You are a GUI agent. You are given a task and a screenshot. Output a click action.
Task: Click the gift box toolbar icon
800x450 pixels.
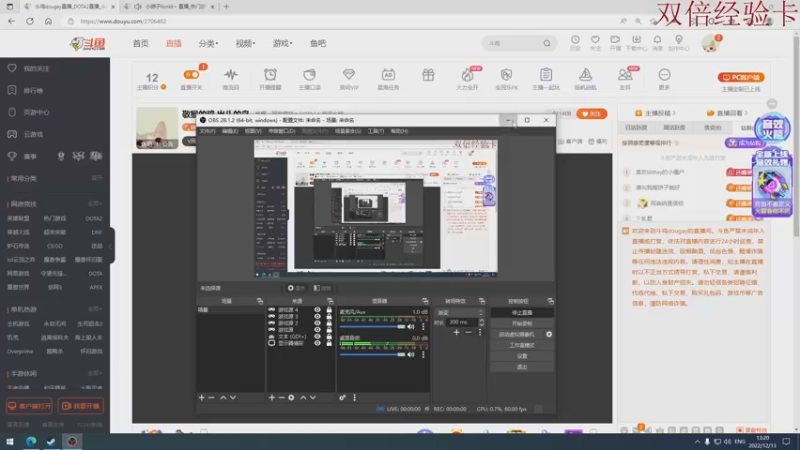point(428,75)
